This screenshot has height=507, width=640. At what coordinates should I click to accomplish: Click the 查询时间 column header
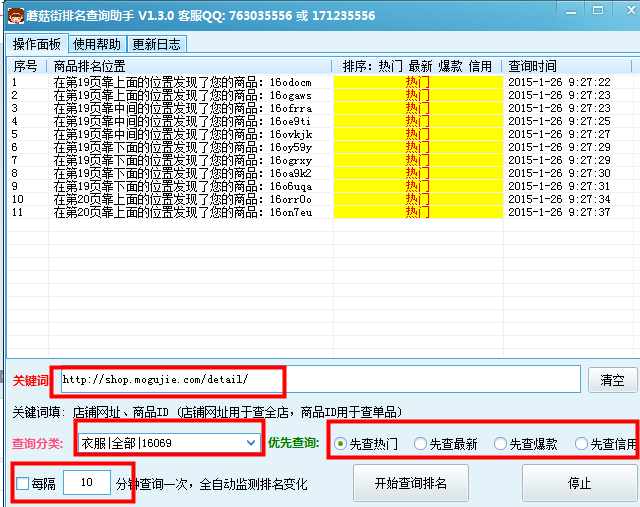[567, 66]
